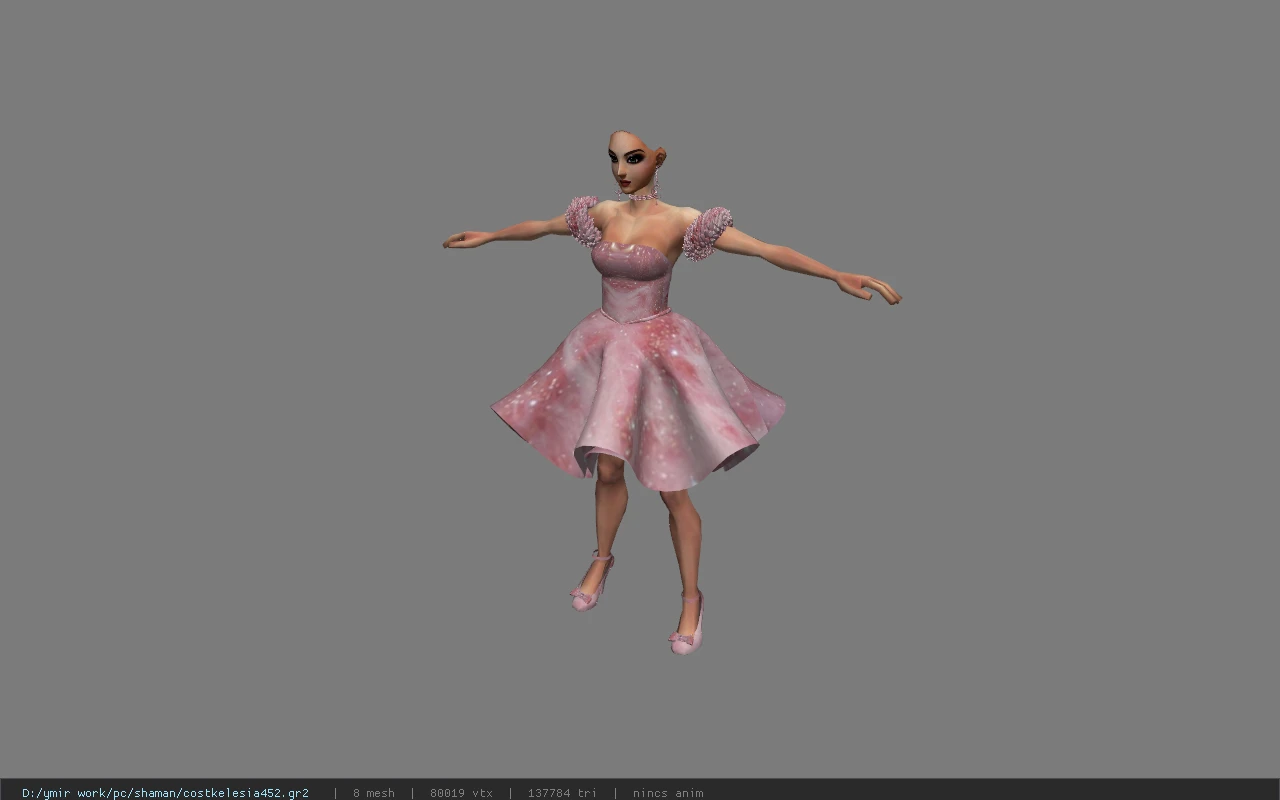This screenshot has width=1280, height=800.
Task: Click the 'nincs anim' status entry
Action: tap(668, 793)
